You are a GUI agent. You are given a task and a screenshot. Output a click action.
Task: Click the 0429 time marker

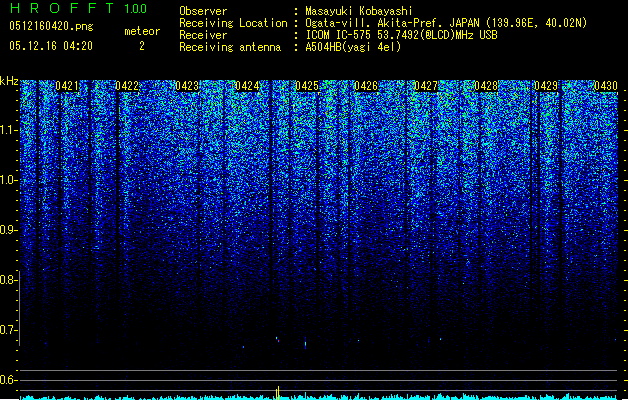546,86
